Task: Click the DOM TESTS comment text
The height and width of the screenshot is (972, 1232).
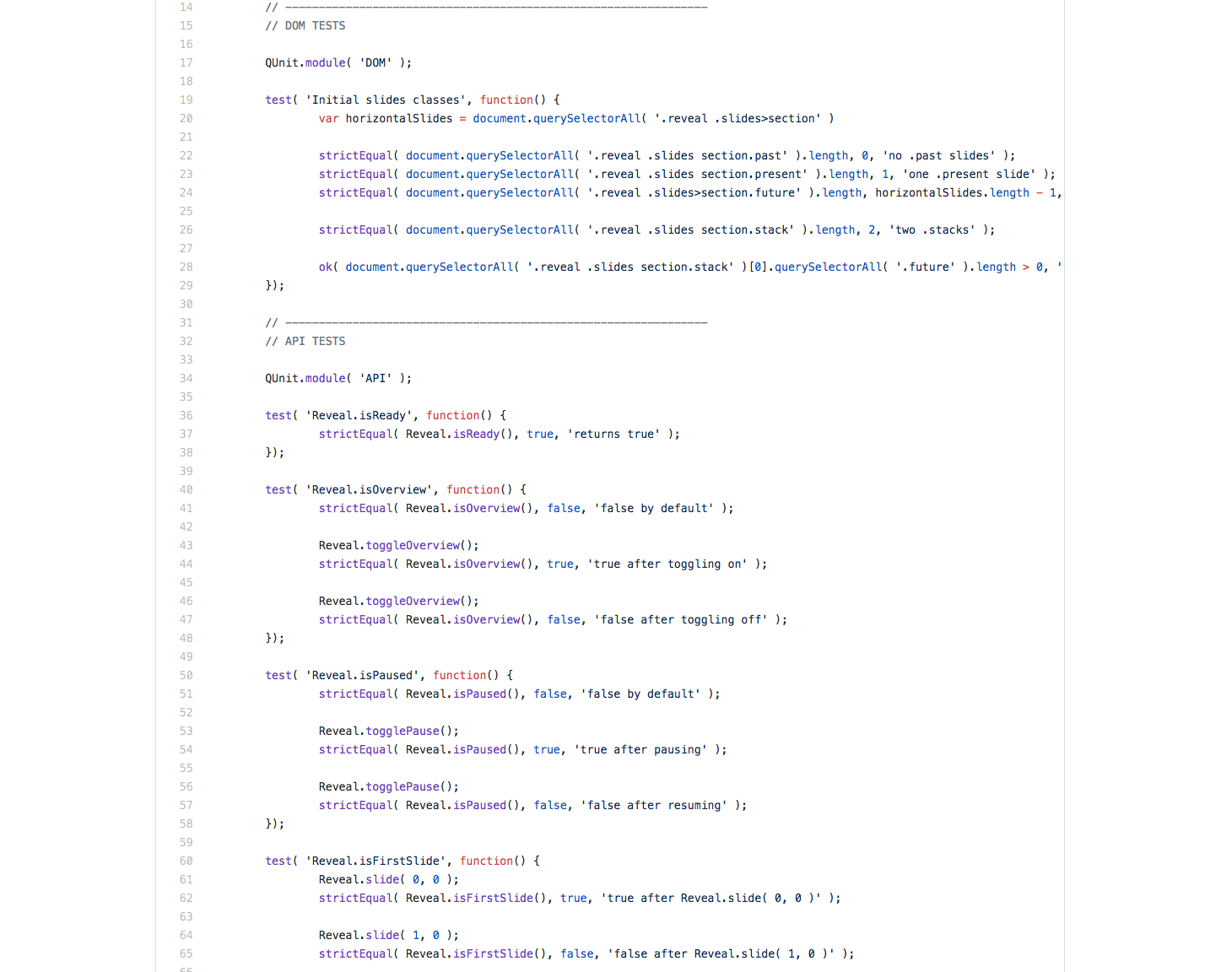Action: 305,25
